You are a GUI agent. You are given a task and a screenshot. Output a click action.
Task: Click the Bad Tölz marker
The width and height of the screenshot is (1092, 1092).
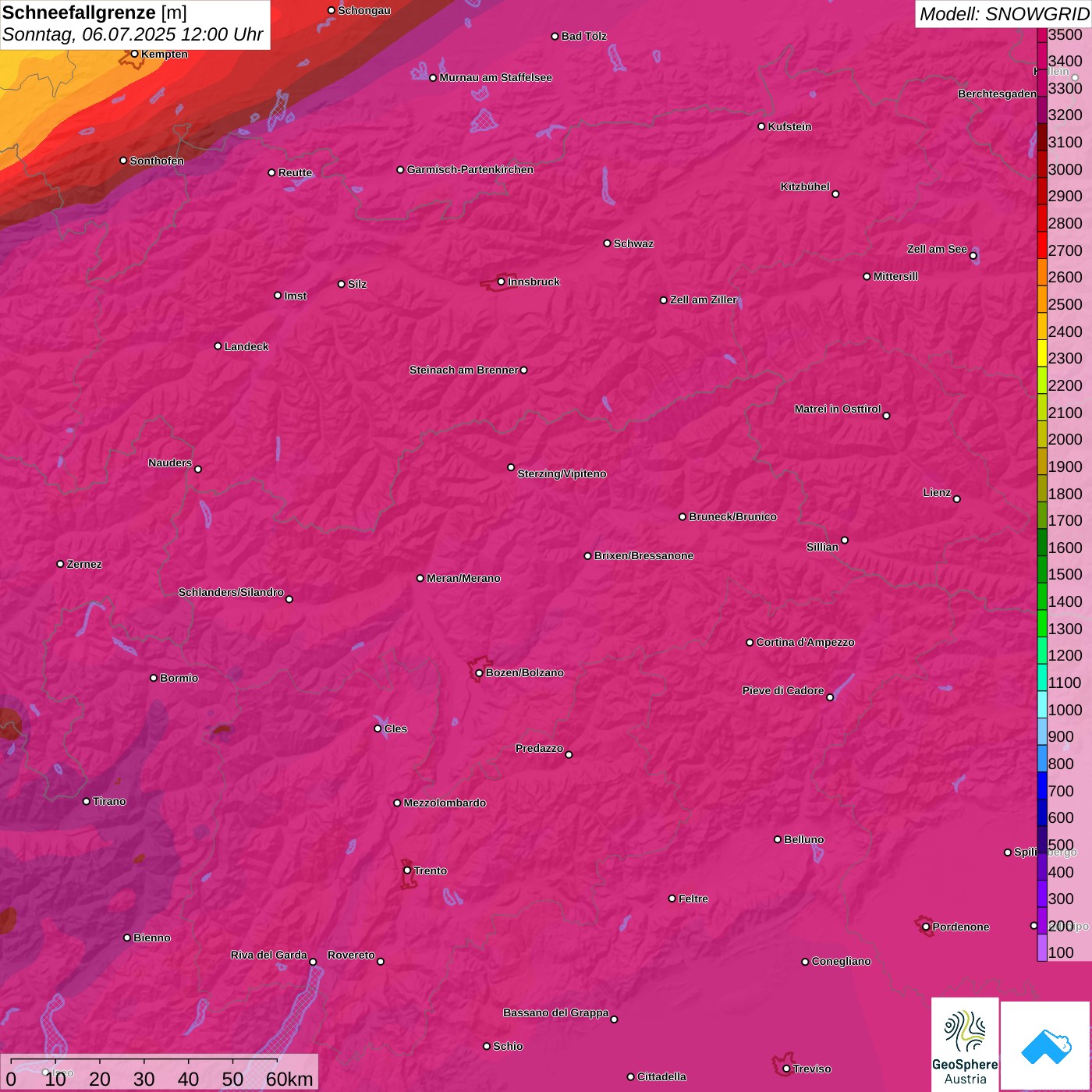tap(555, 36)
